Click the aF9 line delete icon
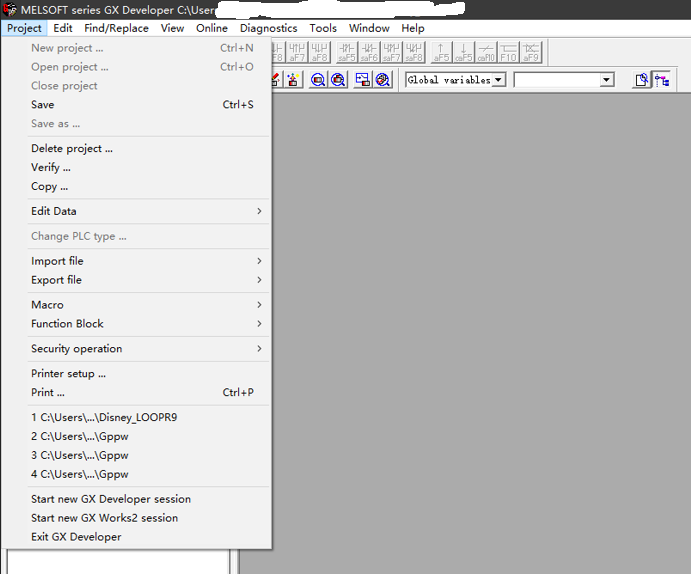Image resolution: width=691 pixels, height=574 pixels. 532,52
